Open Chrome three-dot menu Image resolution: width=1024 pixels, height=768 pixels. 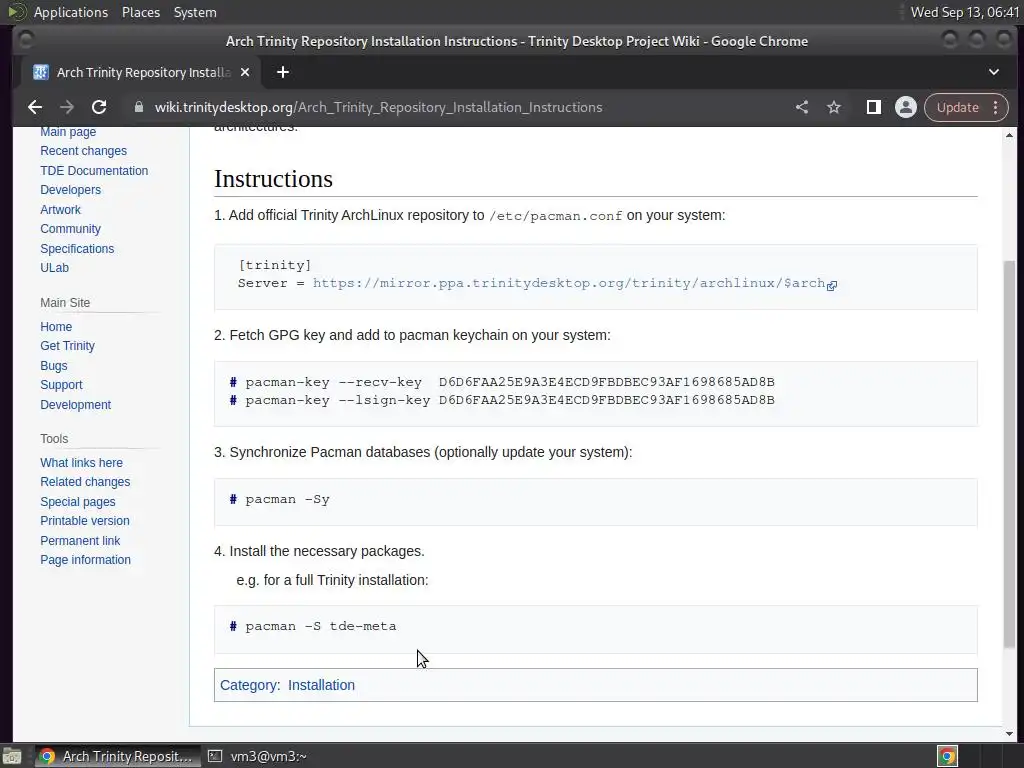coord(995,107)
